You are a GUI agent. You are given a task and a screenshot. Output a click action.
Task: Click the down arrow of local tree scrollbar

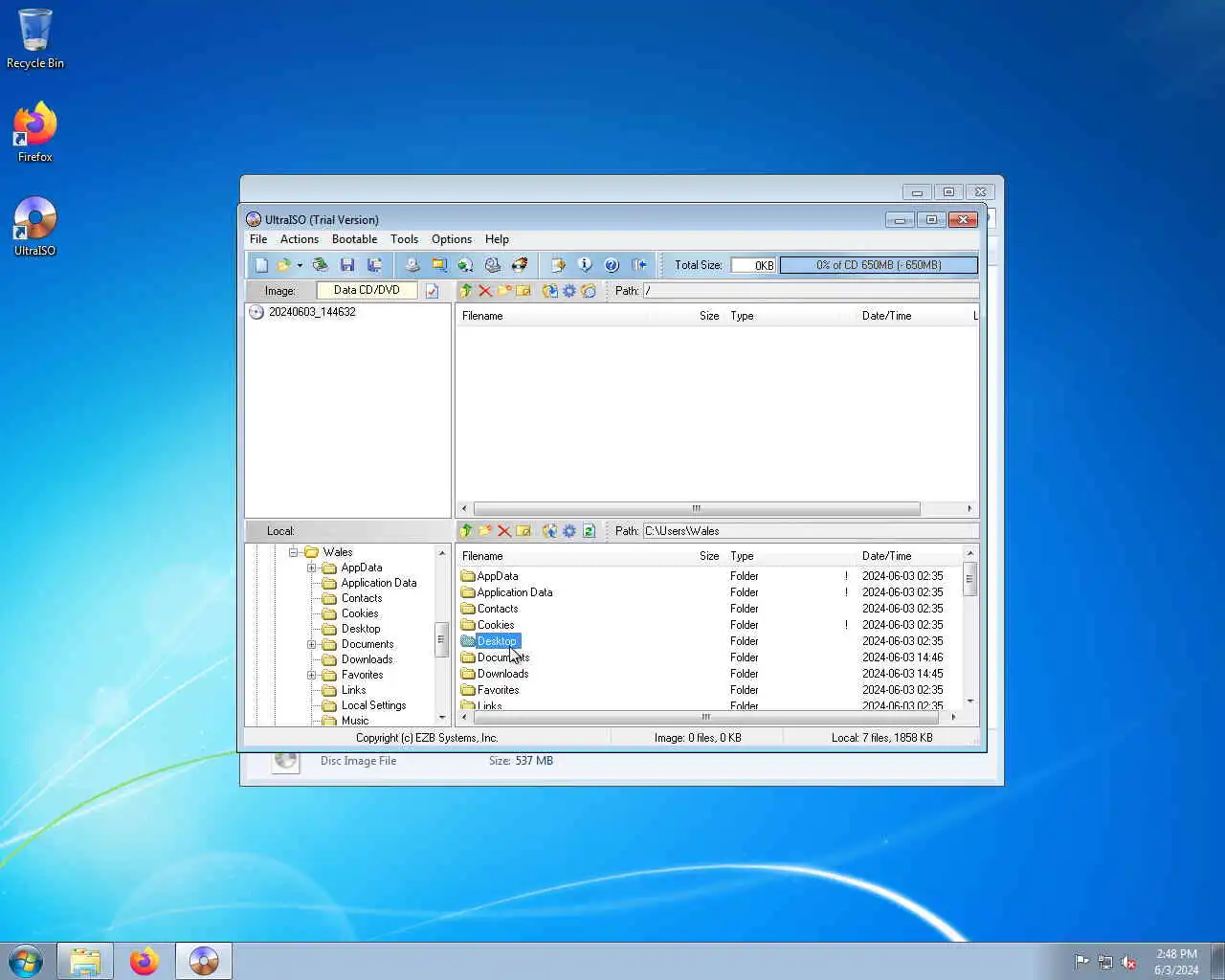[x=442, y=717]
